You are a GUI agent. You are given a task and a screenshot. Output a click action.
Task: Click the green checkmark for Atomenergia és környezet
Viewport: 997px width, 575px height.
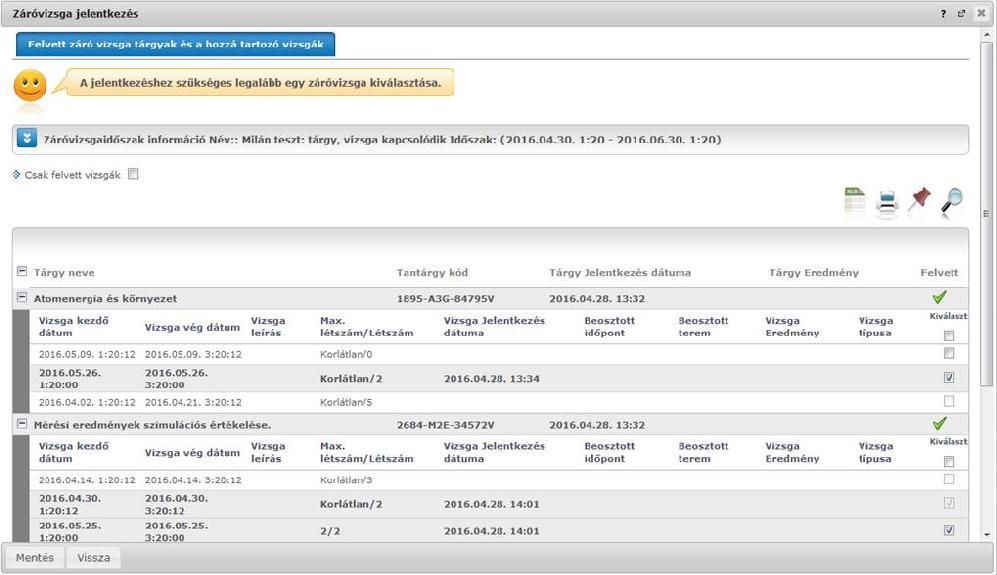(939, 297)
